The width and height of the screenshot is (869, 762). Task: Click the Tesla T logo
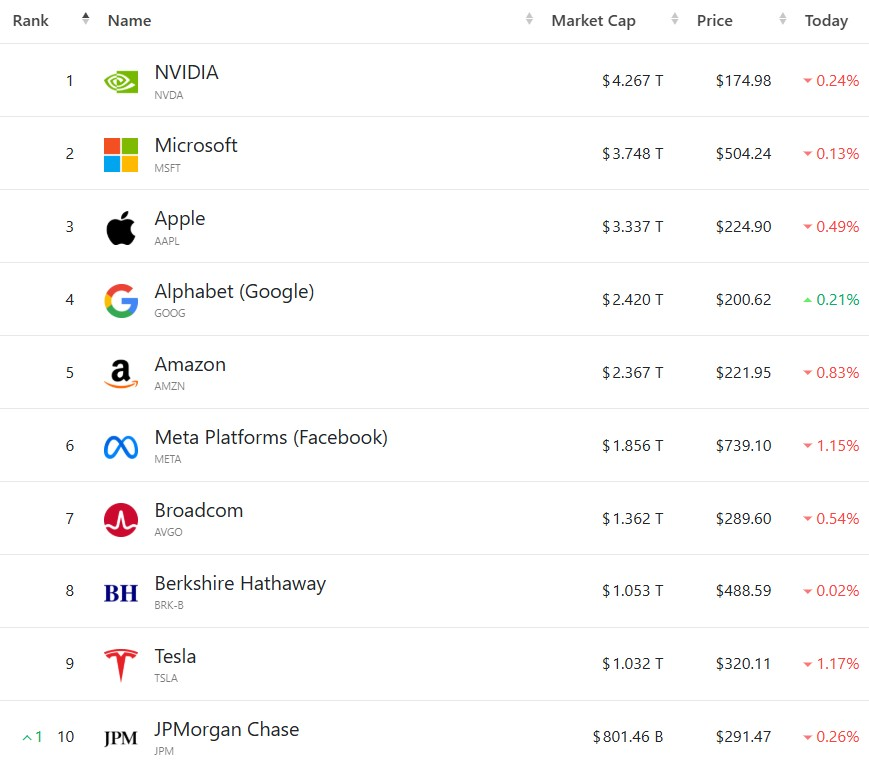click(121, 664)
